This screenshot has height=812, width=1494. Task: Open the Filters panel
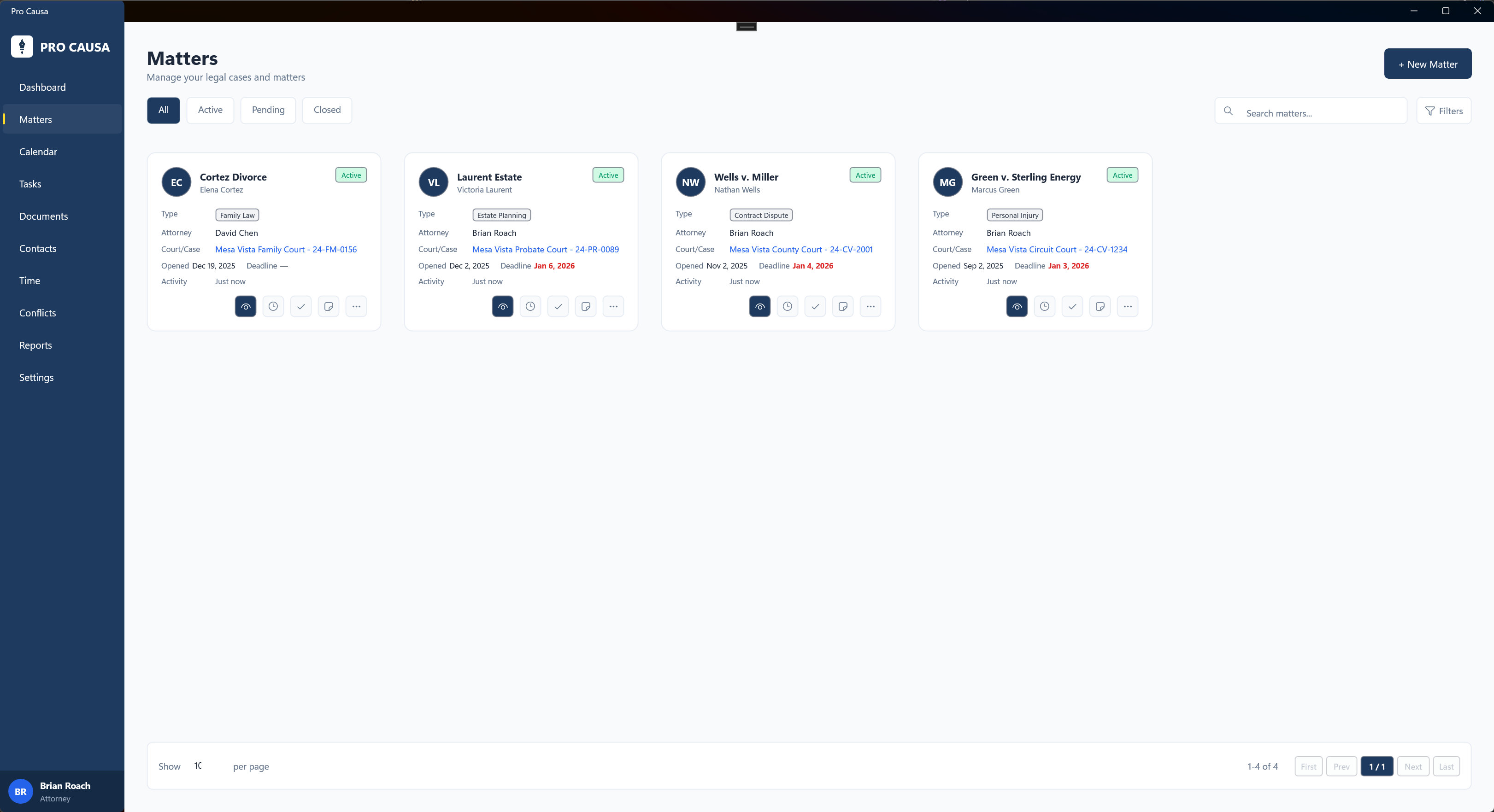click(1444, 111)
